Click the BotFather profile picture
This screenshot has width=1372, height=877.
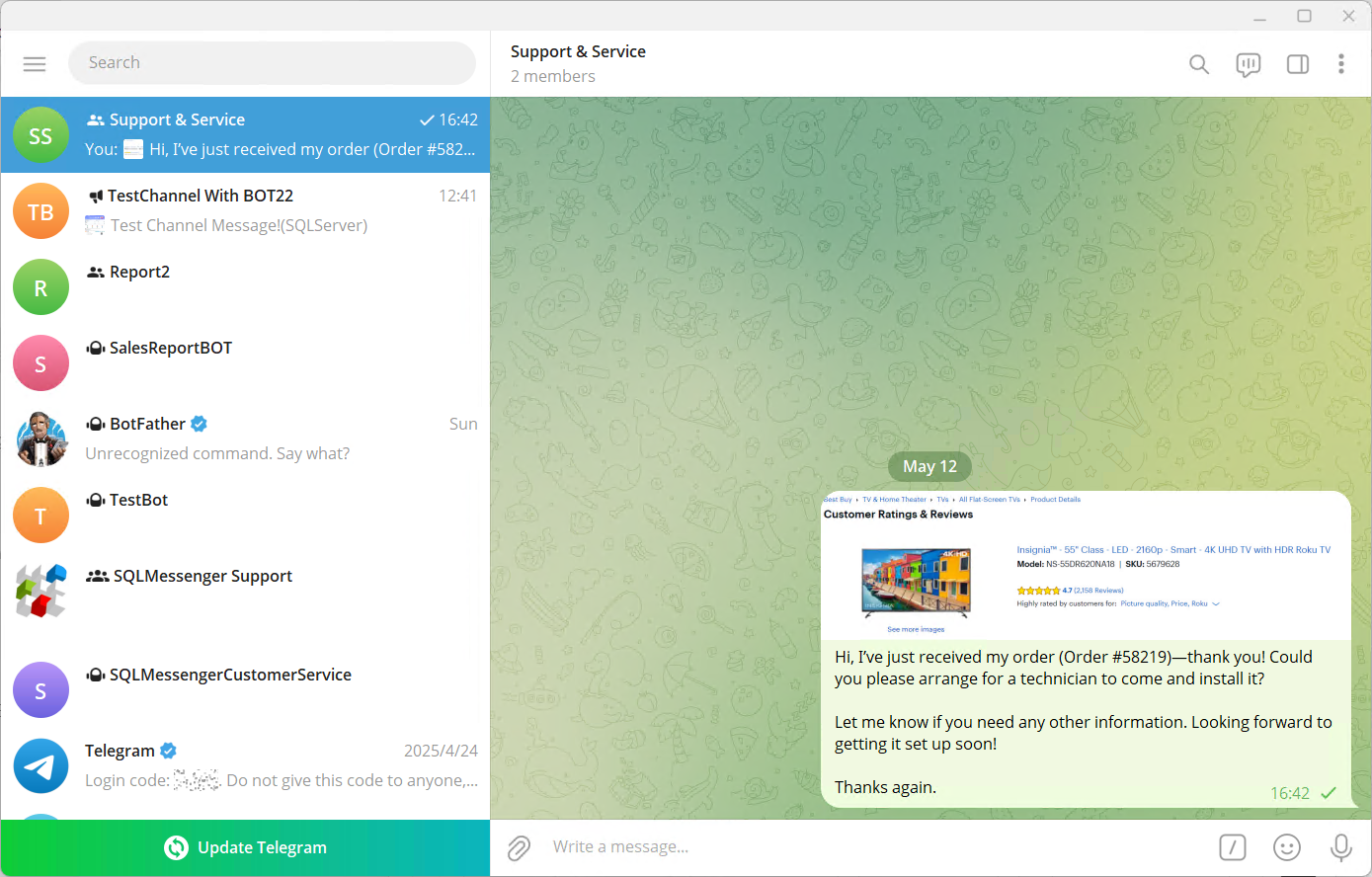click(x=40, y=439)
